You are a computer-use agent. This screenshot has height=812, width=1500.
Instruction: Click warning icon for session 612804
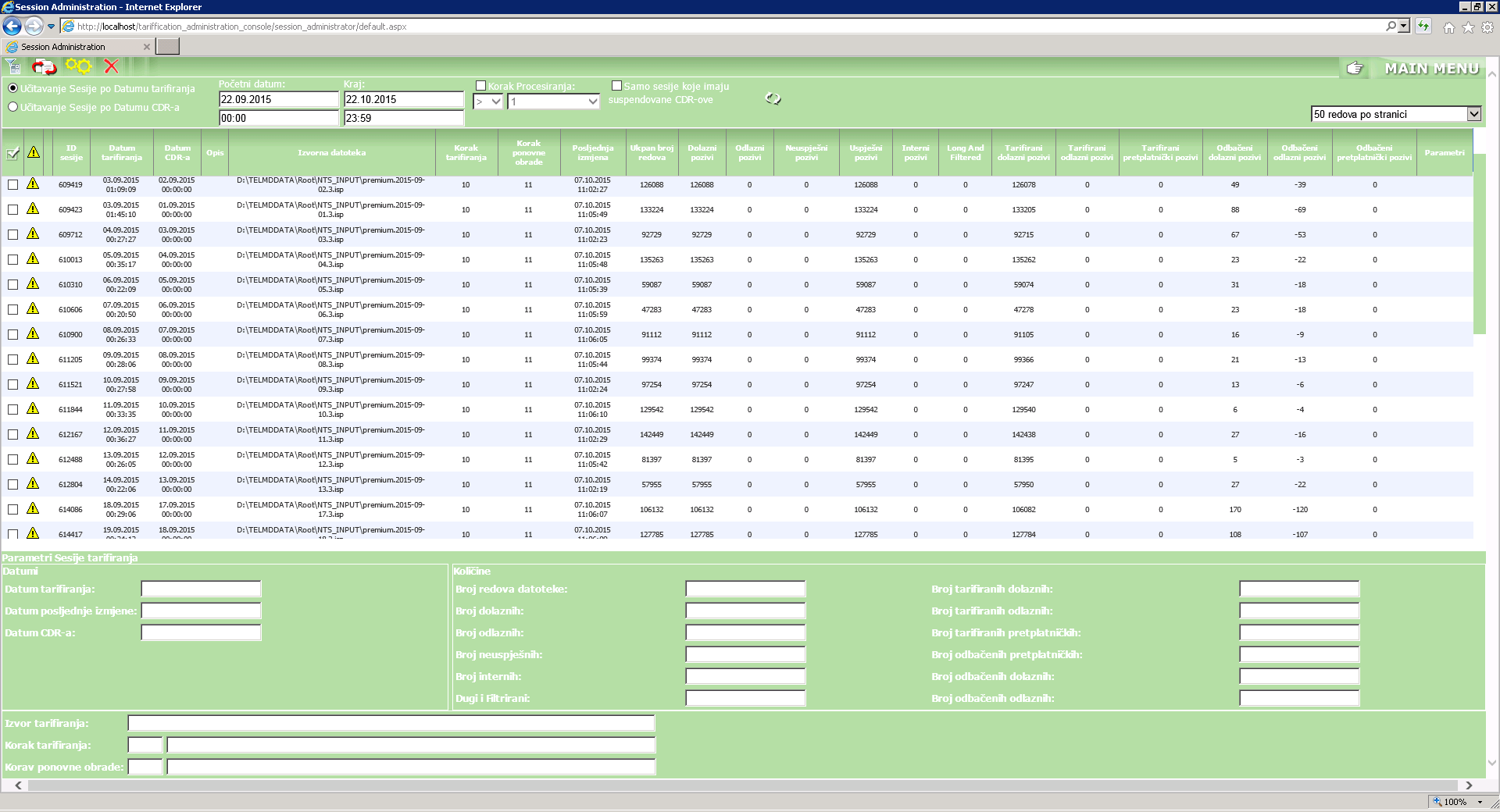33,483
